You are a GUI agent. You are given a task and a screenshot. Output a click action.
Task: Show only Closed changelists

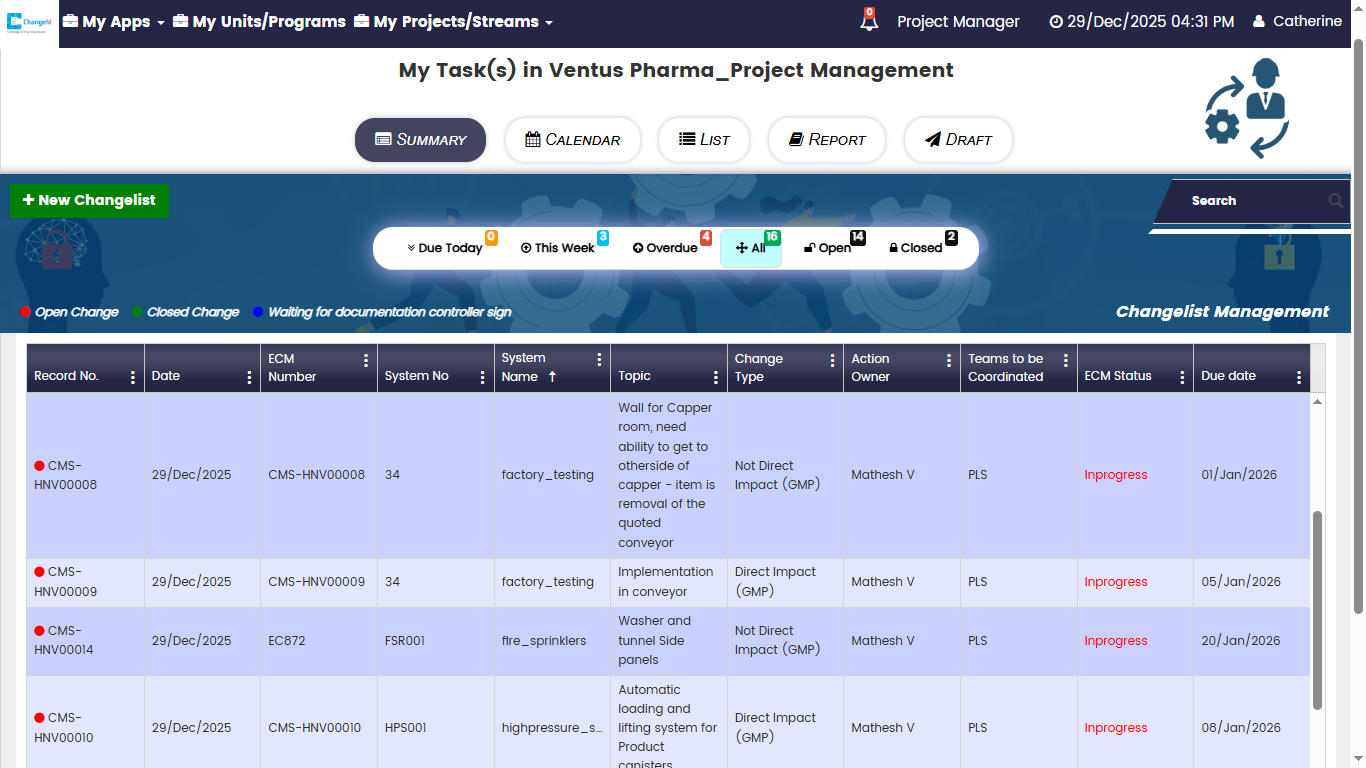(x=915, y=248)
